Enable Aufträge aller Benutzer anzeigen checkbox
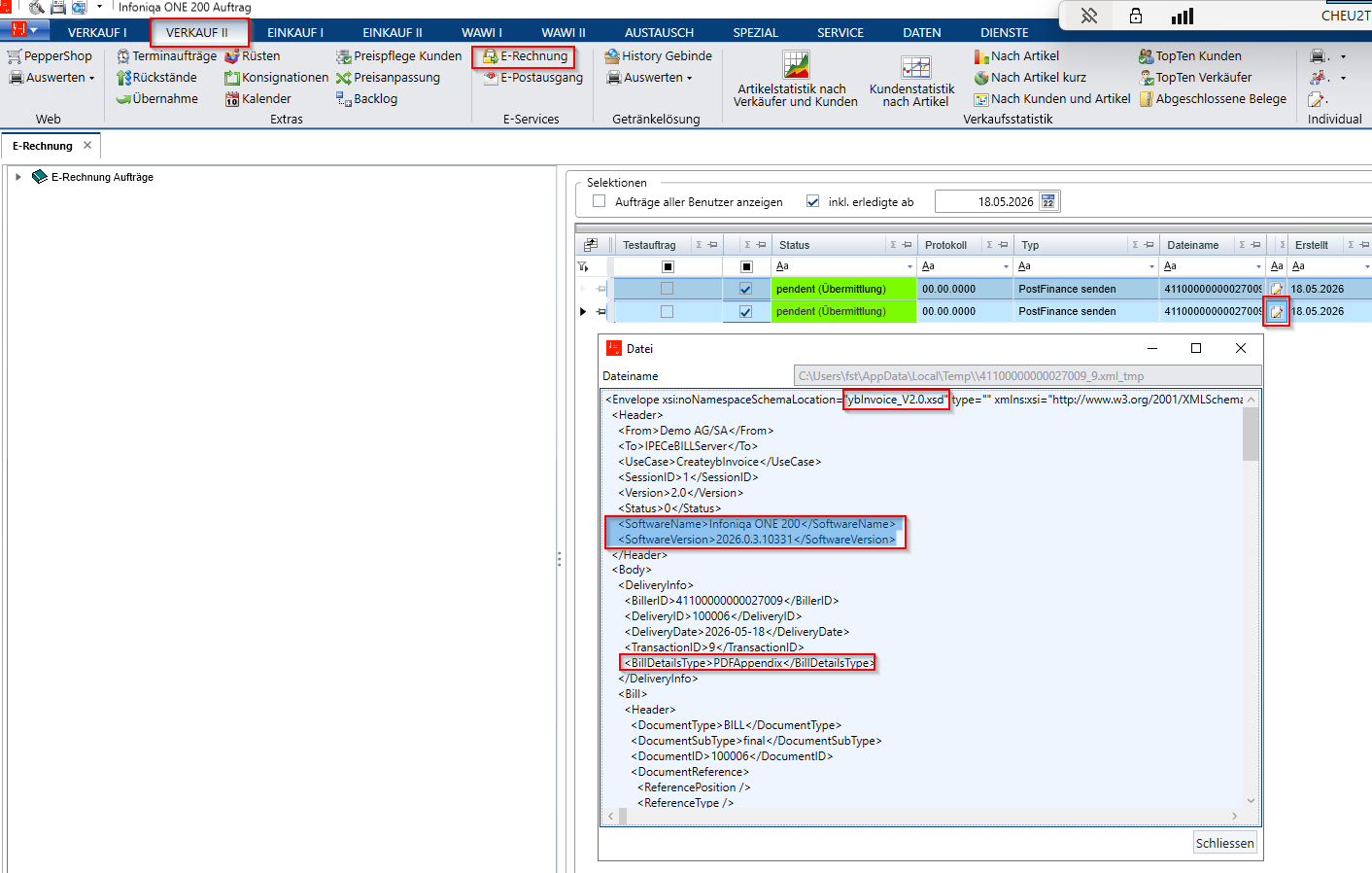Viewport: 1372px width, 873px height. [599, 201]
